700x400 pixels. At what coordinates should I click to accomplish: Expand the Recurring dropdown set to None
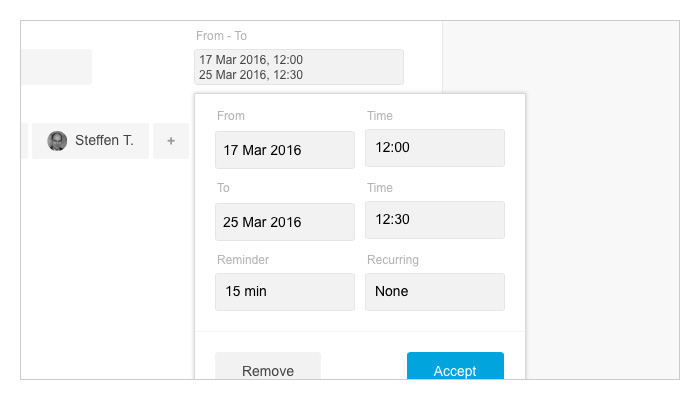435,292
